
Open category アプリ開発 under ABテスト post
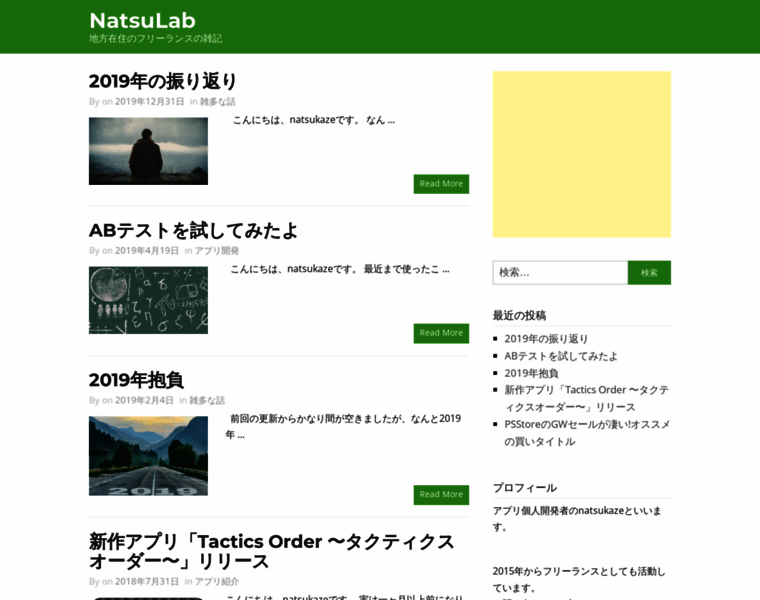tap(217, 251)
